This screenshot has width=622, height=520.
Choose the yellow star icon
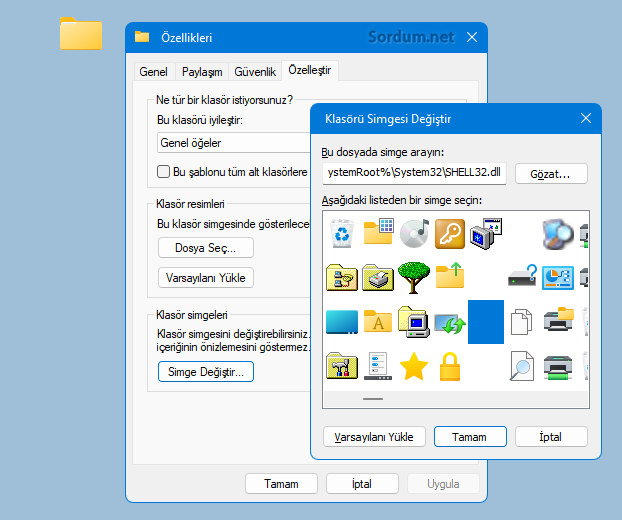(x=414, y=367)
